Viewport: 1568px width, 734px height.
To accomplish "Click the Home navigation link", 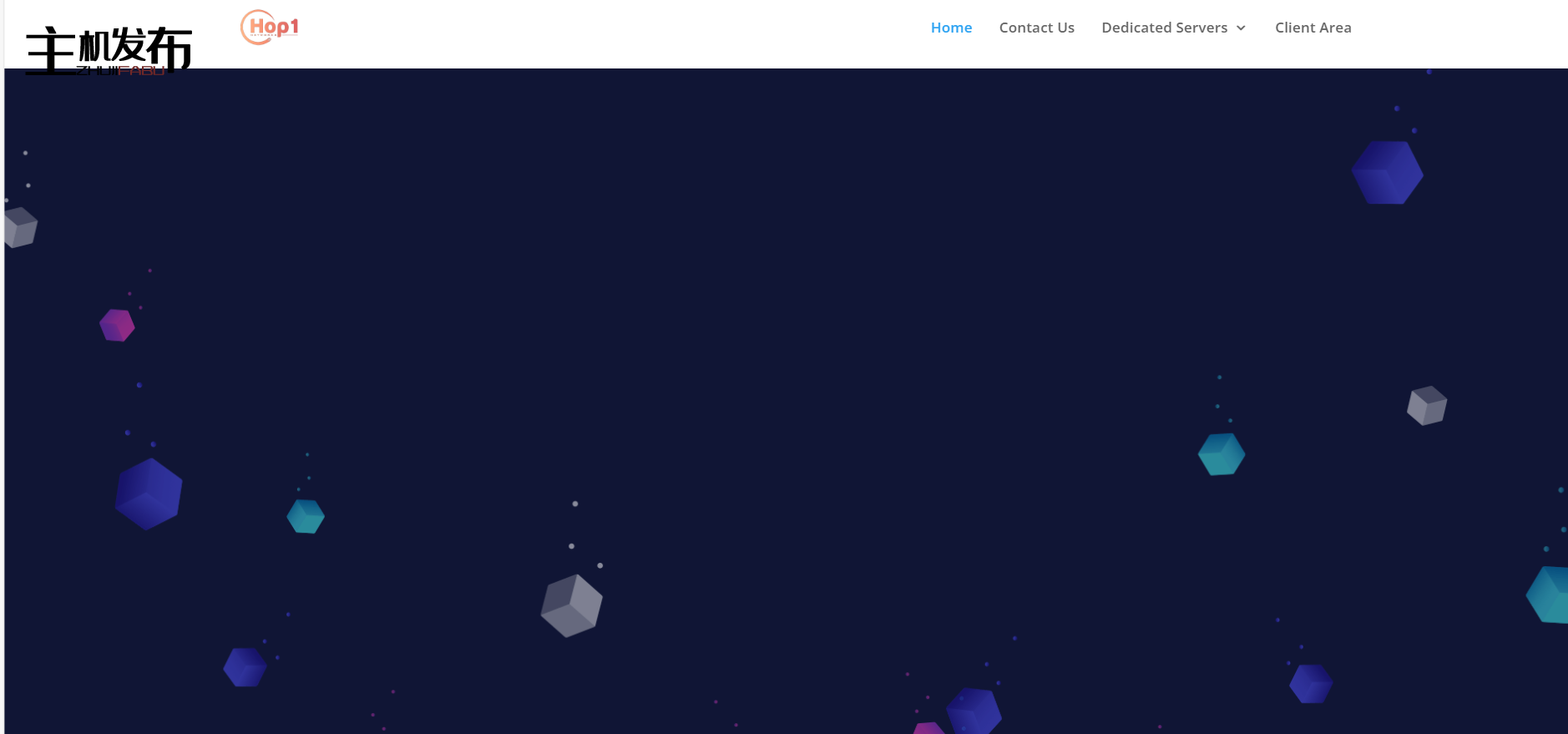I will [951, 28].
